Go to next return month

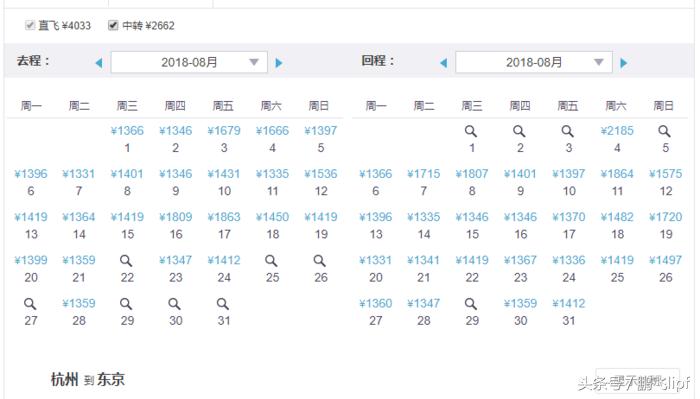[x=624, y=63]
